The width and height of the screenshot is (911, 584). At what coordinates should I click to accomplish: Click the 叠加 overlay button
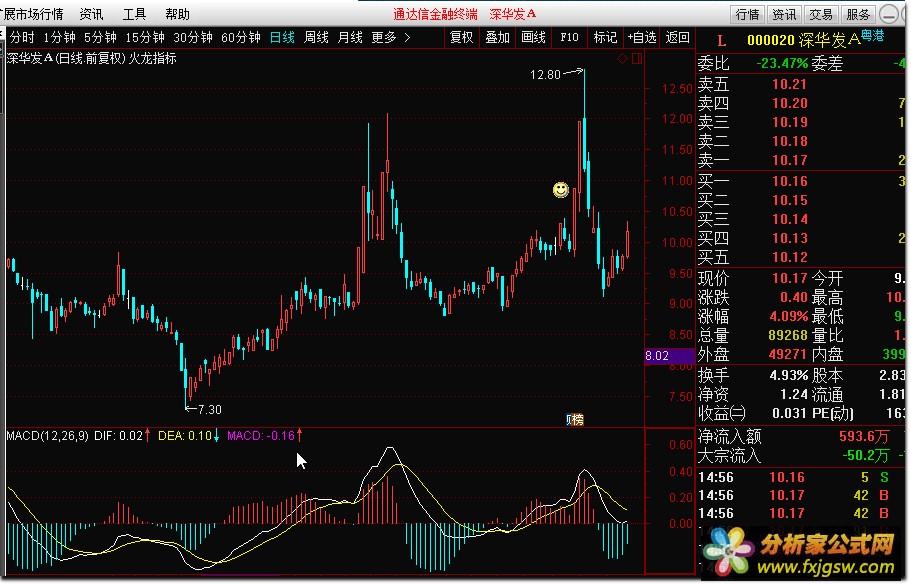497,38
